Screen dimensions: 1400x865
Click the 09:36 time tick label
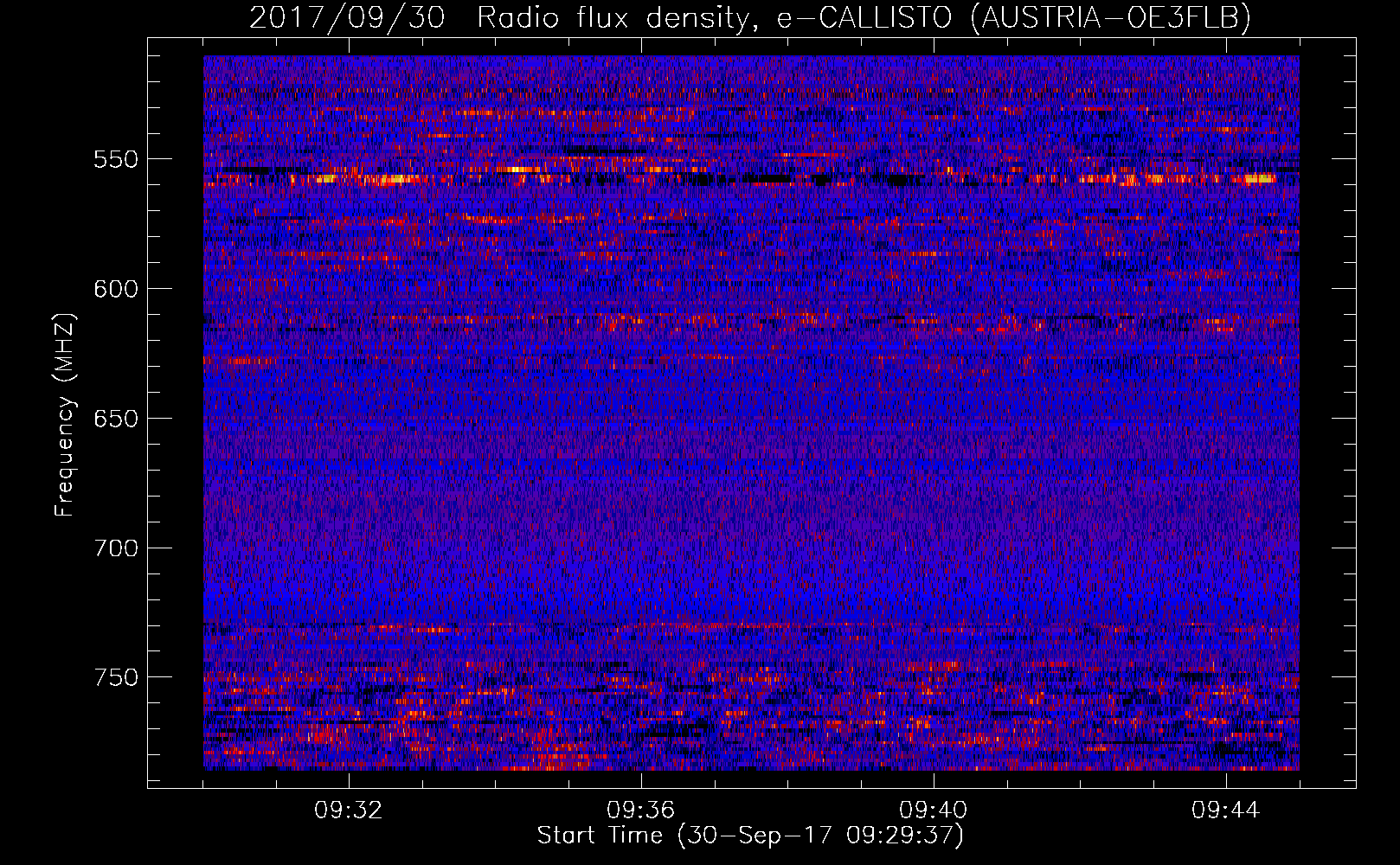click(641, 811)
